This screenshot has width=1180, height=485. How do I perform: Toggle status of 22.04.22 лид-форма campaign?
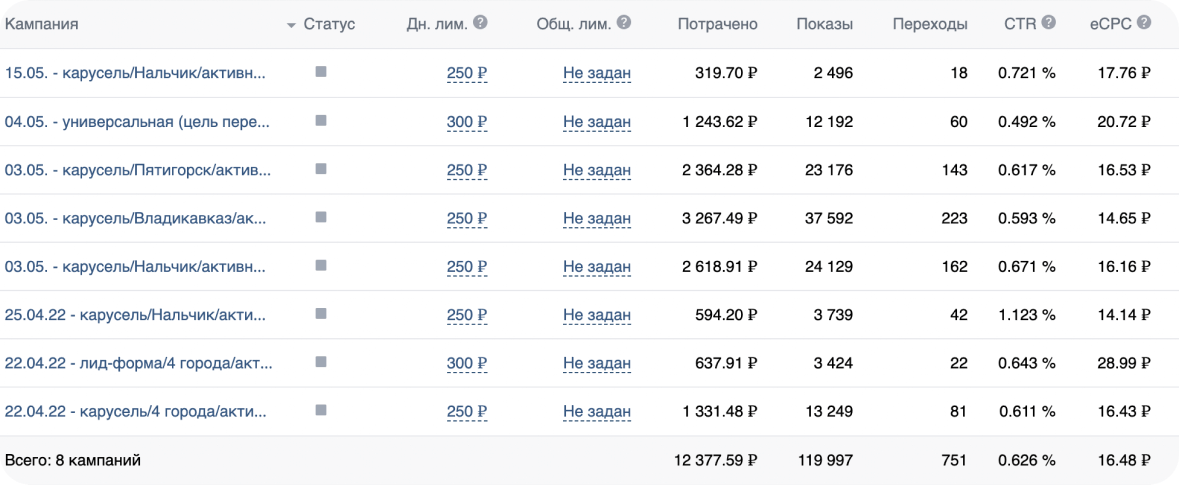(x=321, y=362)
